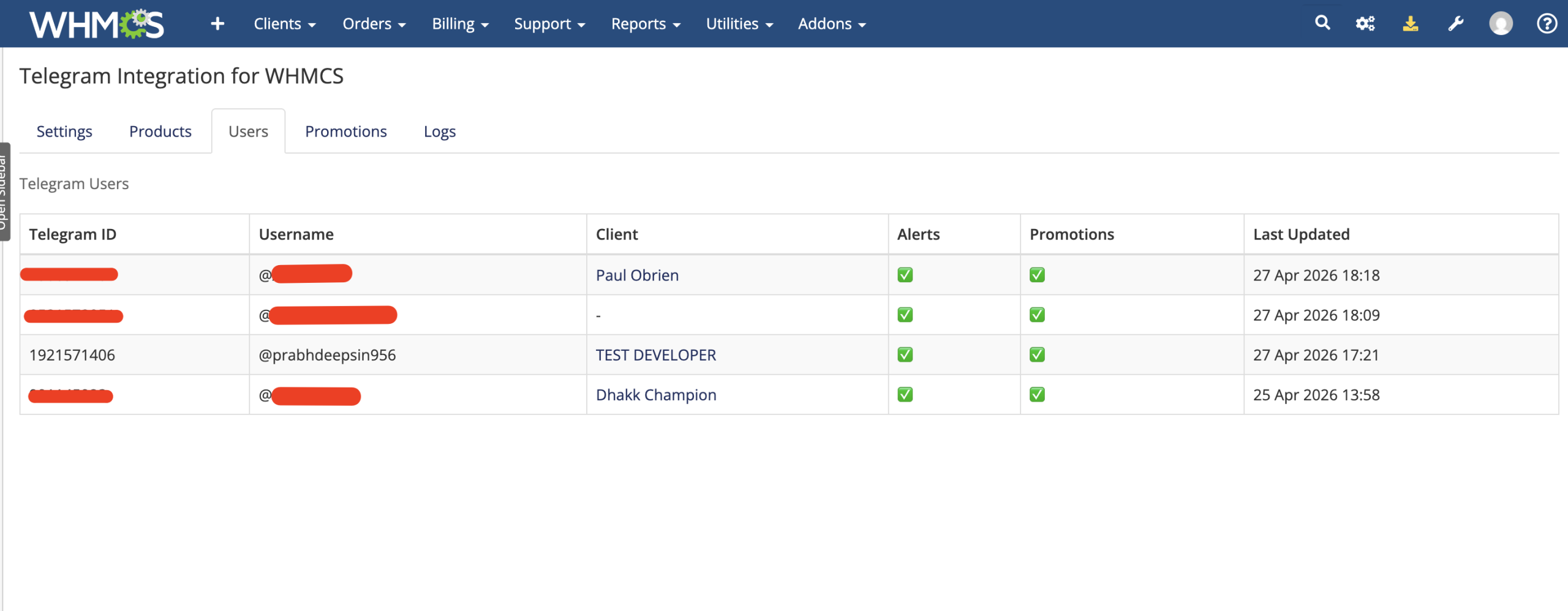
Task: Toggle Promotions checkmark in the 18:09 row
Action: (1037, 315)
